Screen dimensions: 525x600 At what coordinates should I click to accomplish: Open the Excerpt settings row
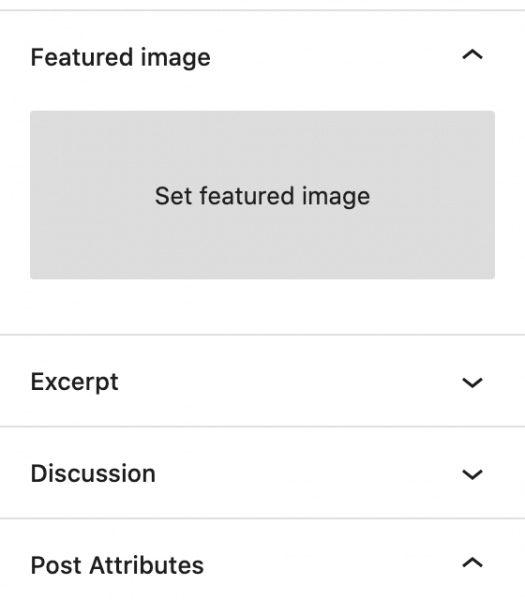(262, 382)
